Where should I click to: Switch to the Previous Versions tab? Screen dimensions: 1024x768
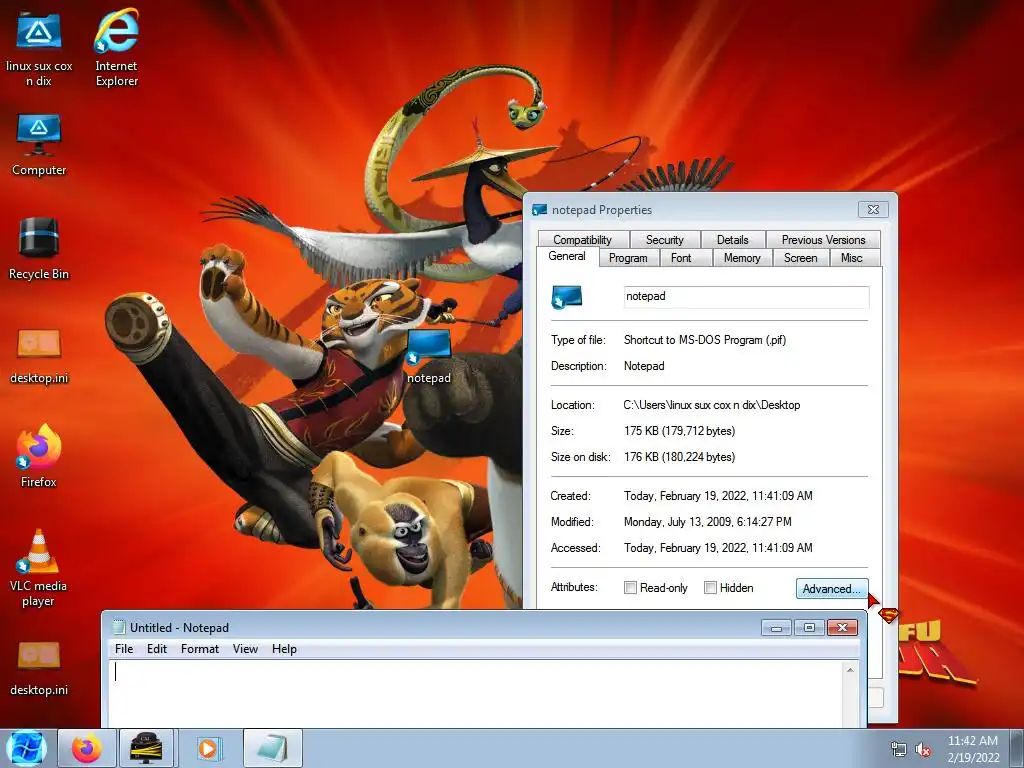[x=823, y=240]
